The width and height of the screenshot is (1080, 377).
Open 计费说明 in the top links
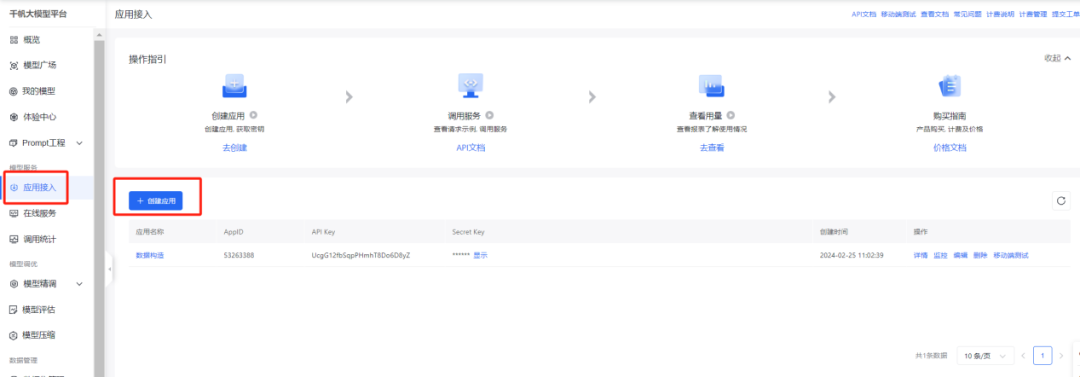(x=999, y=14)
